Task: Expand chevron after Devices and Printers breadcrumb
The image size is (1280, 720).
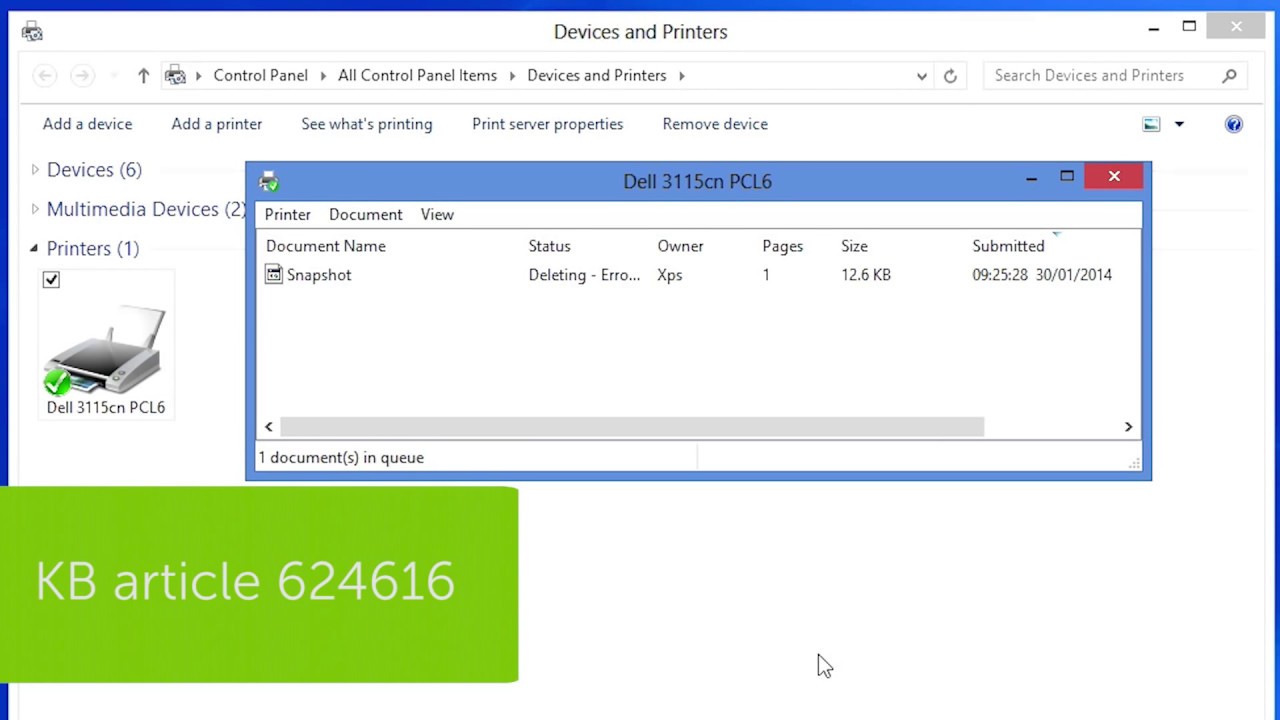Action: 682,75
